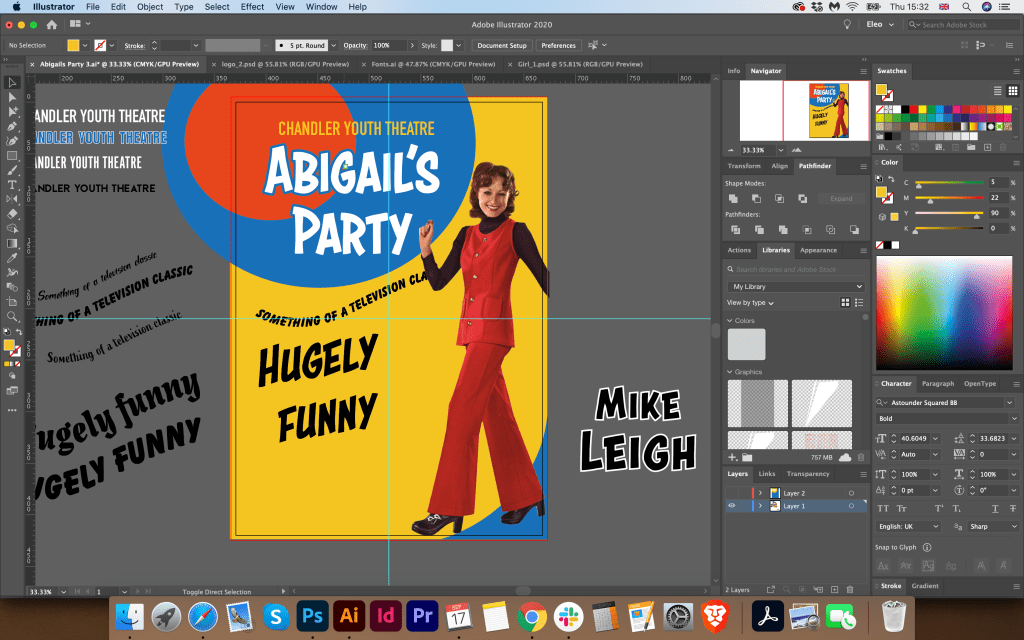The image size is (1024, 640).
Task: Select the Type tool in the toolbar
Action: pos(12,185)
